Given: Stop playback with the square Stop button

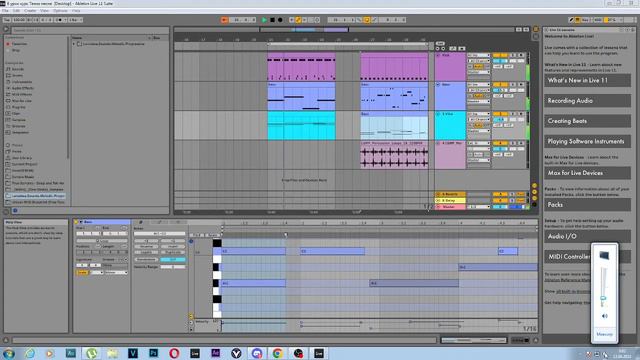Looking at the screenshot, I should point(272,20).
